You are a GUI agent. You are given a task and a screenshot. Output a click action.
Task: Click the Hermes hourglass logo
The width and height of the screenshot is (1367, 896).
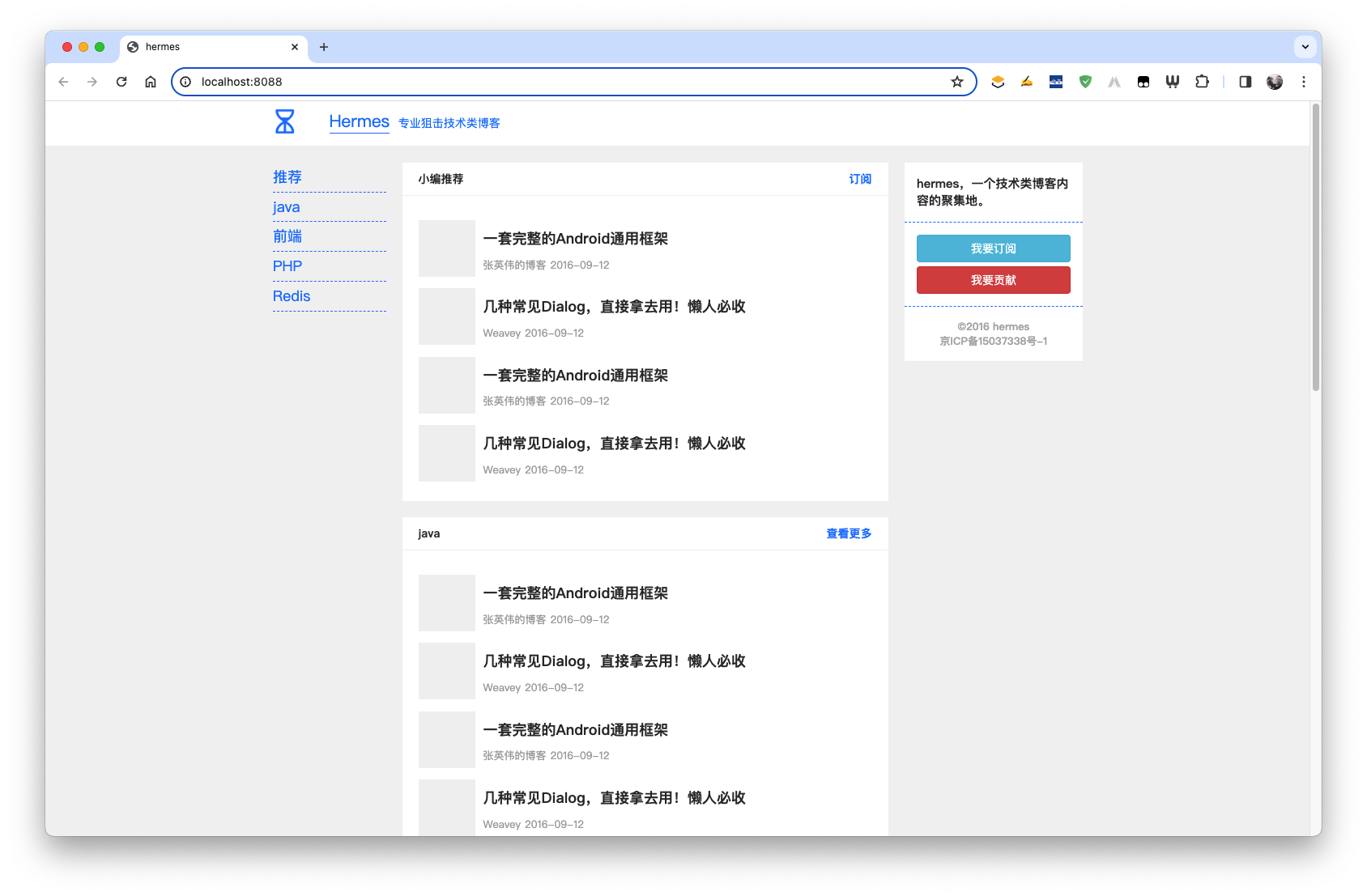click(285, 121)
